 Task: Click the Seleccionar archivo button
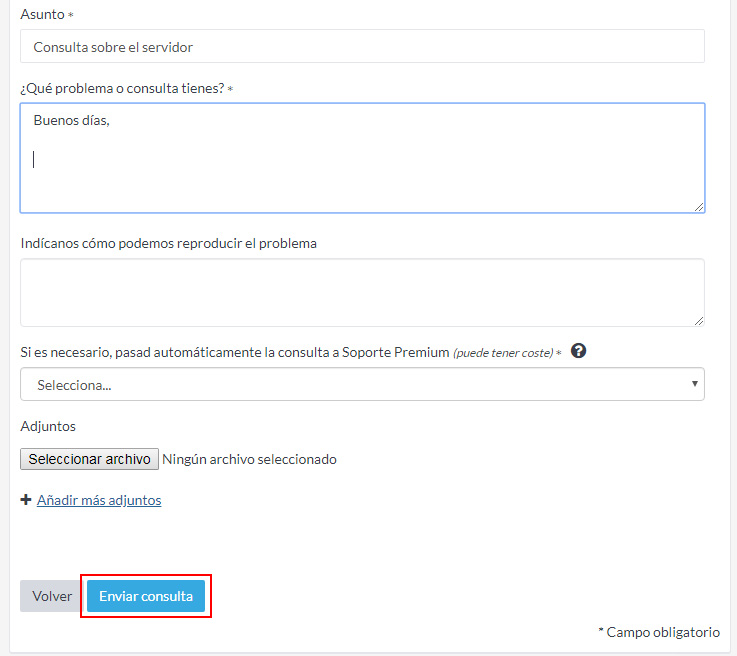89,459
